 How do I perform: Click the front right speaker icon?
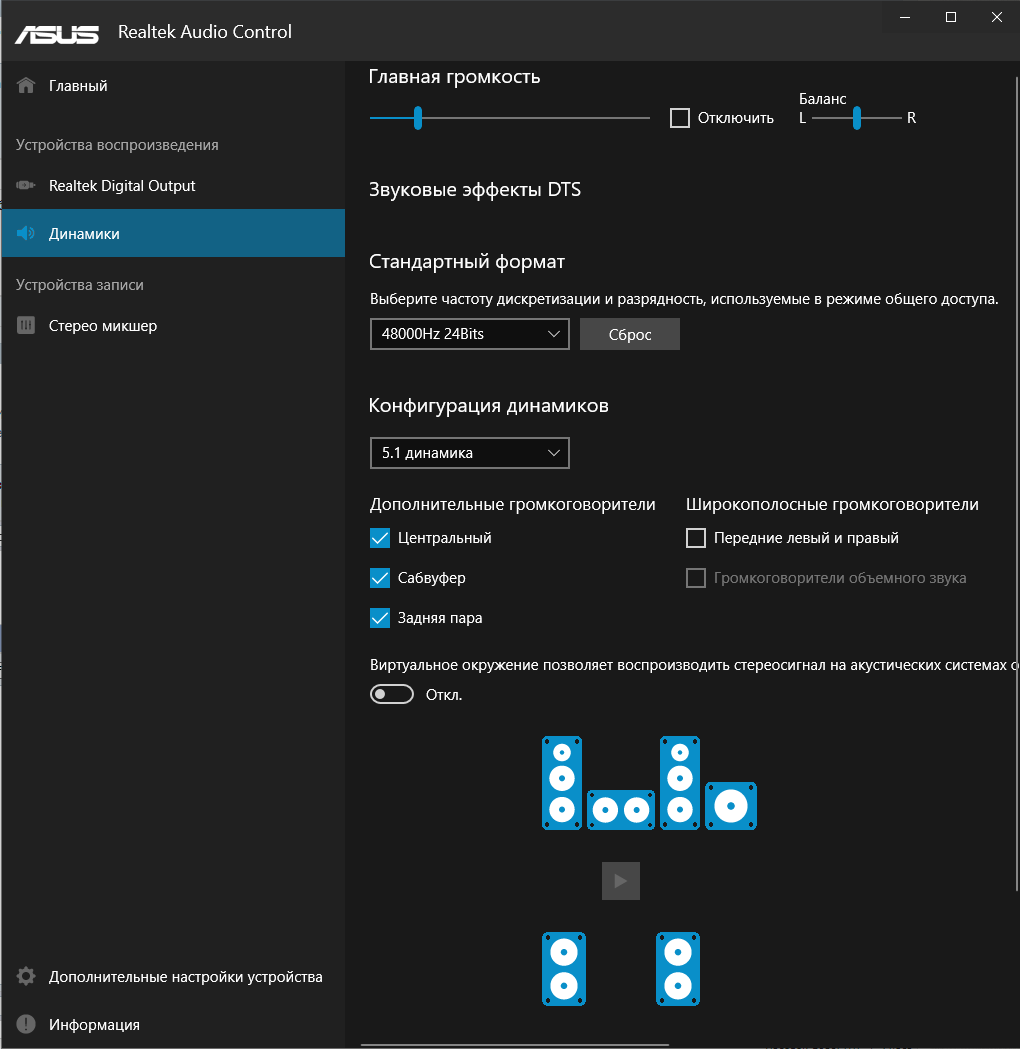(680, 783)
